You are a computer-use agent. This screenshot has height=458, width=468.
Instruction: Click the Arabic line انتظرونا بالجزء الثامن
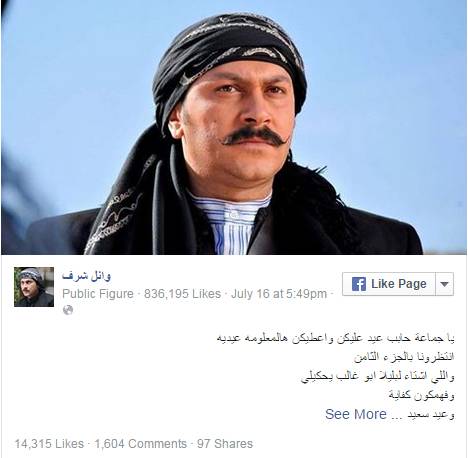[x=404, y=357]
